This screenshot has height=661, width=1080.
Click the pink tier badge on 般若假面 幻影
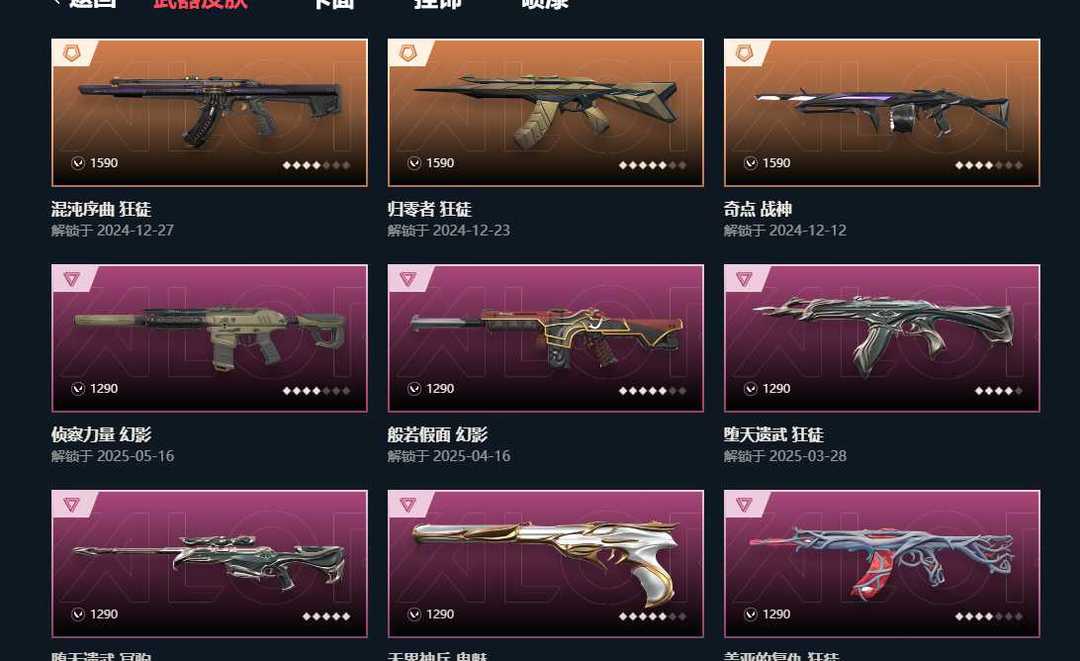point(408,279)
